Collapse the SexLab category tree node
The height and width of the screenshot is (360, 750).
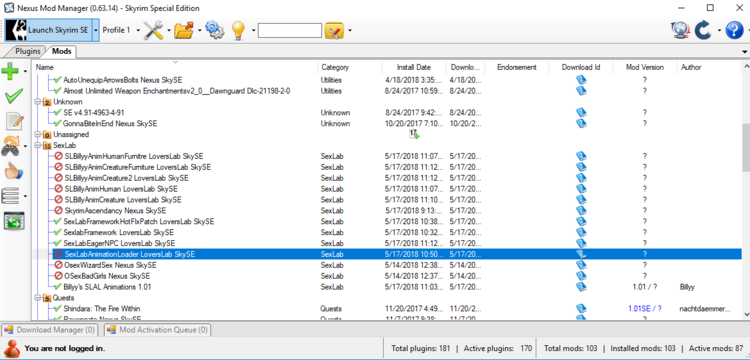coord(37,145)
